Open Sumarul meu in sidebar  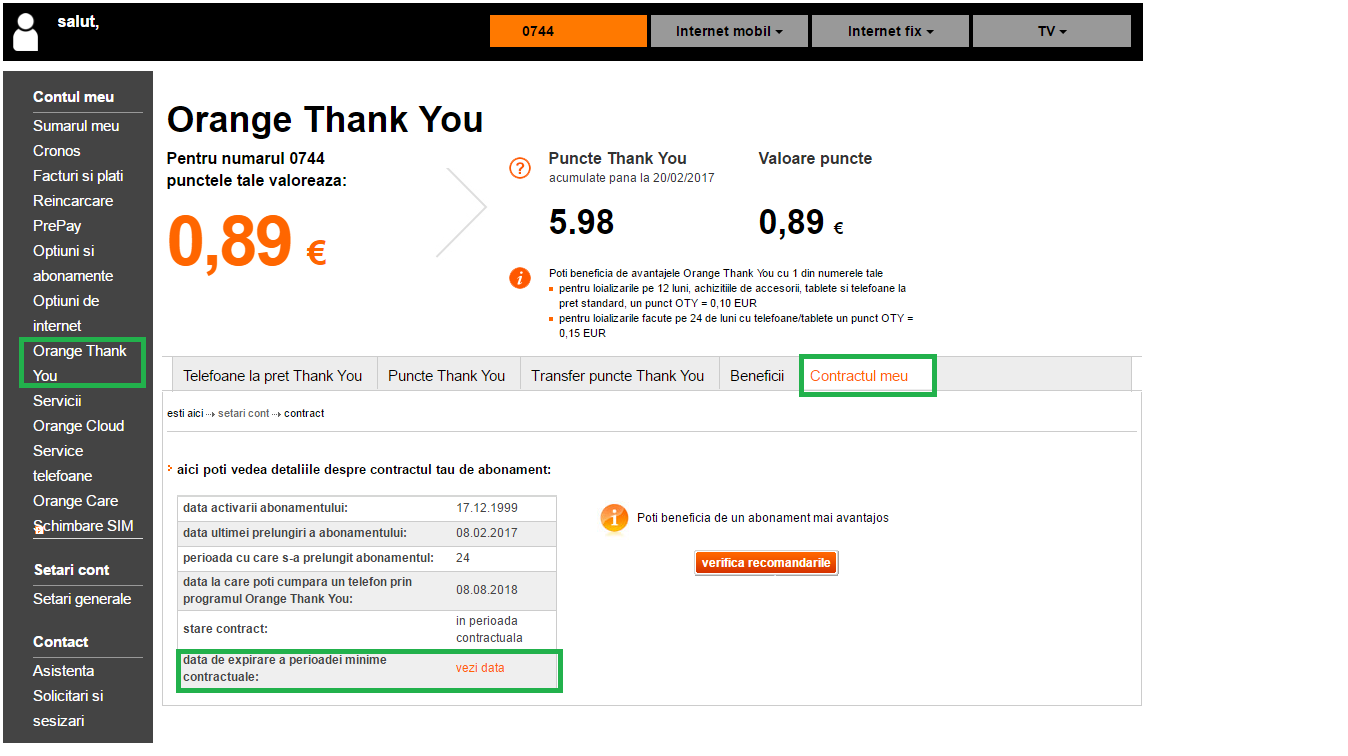pos(76,126)
